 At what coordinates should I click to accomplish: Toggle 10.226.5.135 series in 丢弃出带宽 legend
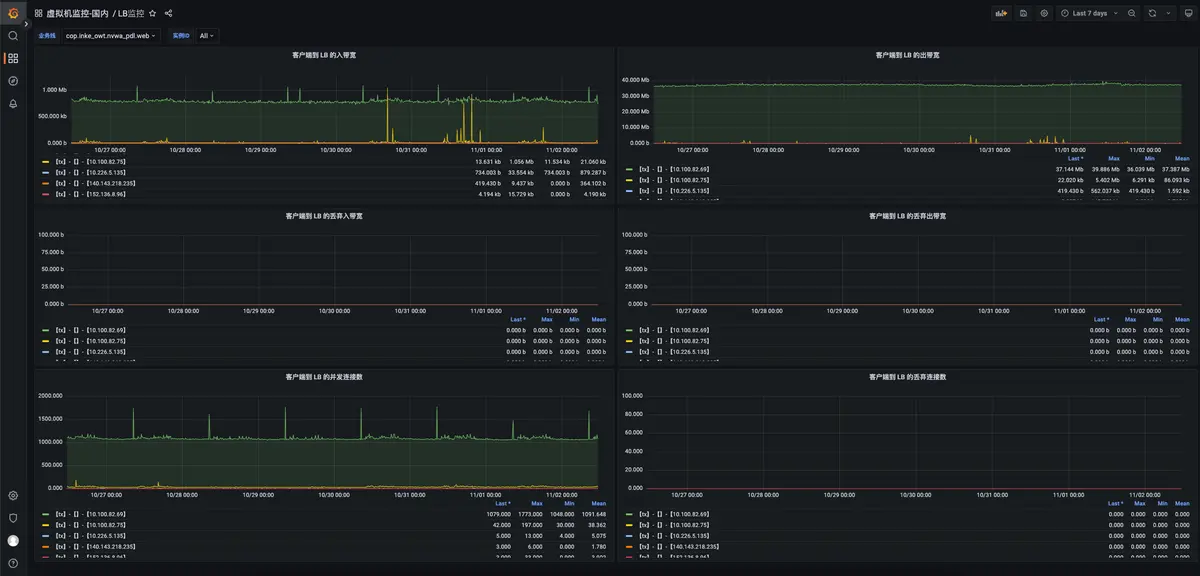click(673, 352)
